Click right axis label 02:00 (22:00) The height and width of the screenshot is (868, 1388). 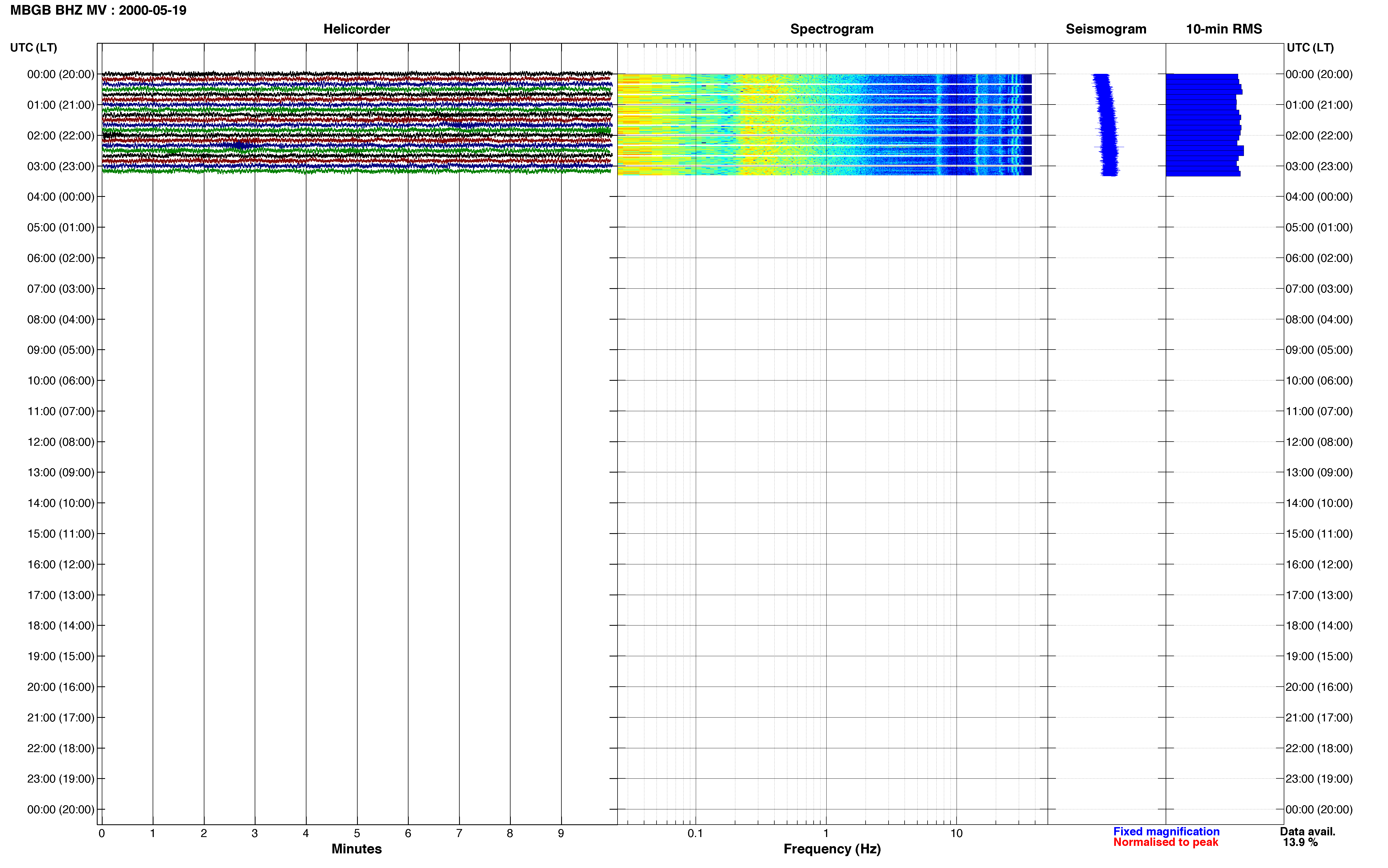tap(1319, 135)
